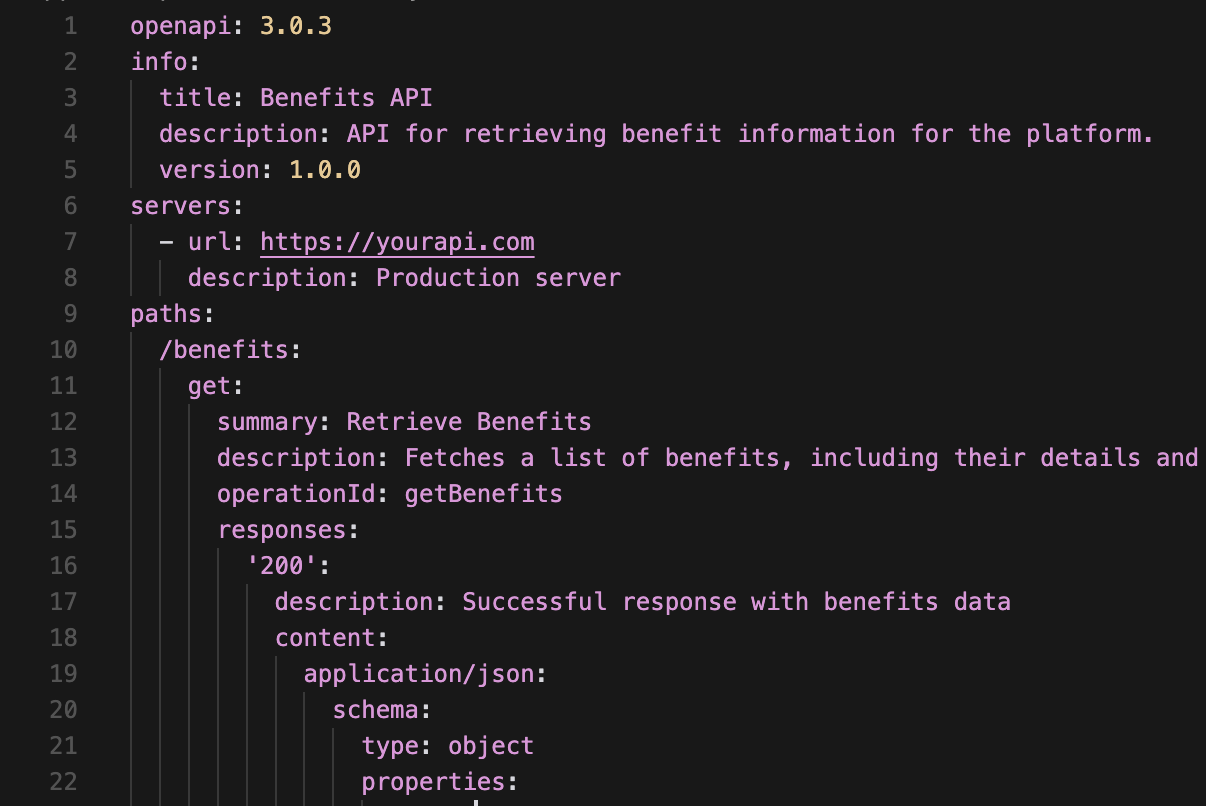Click the 'object' type value
1206x806 pixels.
coord(491,746)
